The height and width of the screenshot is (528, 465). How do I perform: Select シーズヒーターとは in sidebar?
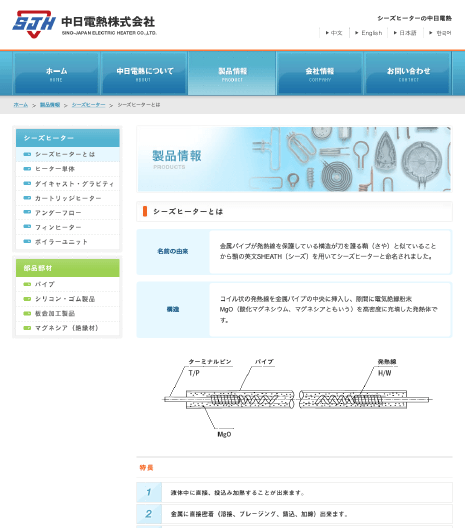[68, 154]
